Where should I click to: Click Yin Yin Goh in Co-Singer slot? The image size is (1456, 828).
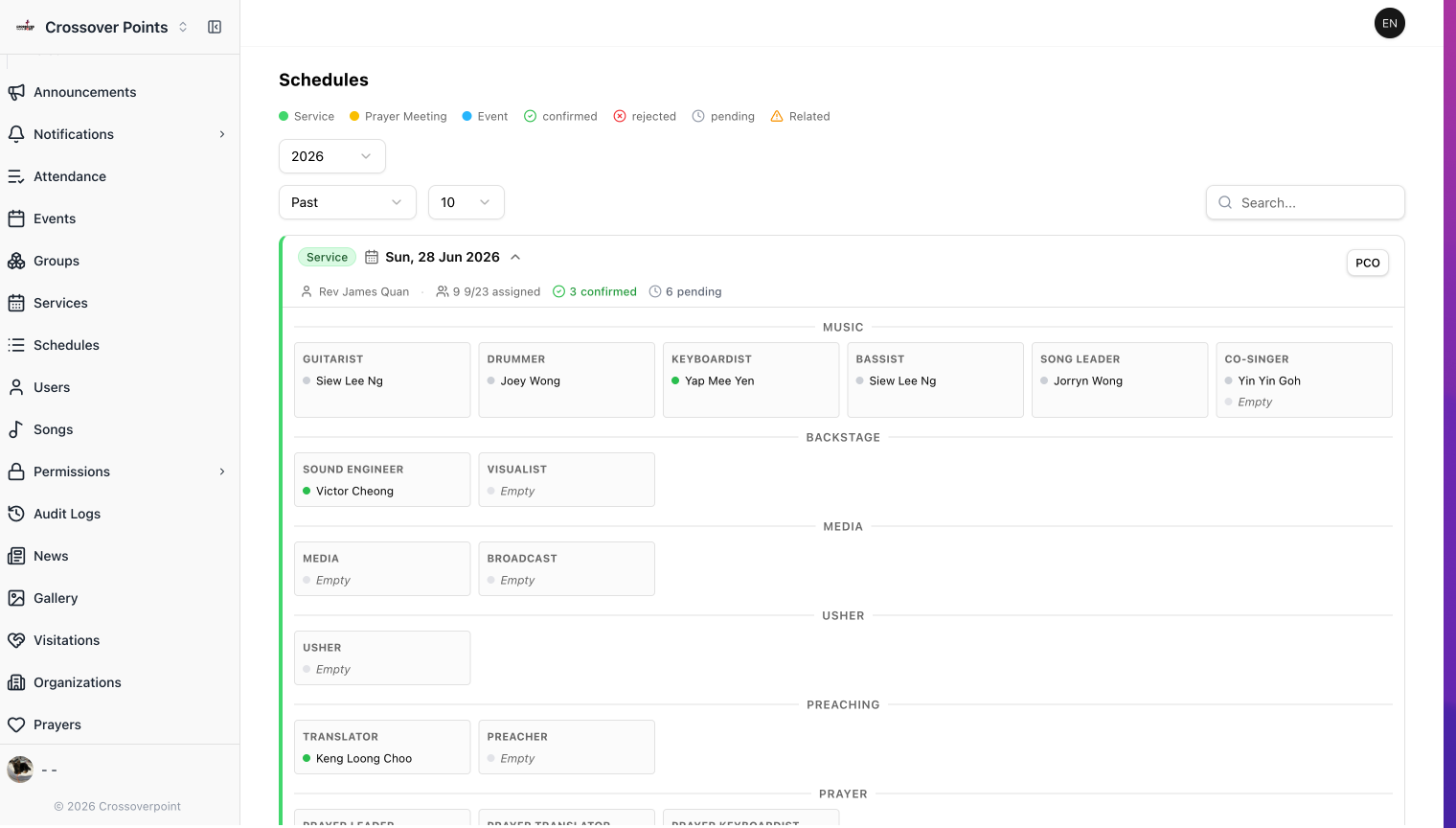pyautogui.click(x=1269, y=380)
